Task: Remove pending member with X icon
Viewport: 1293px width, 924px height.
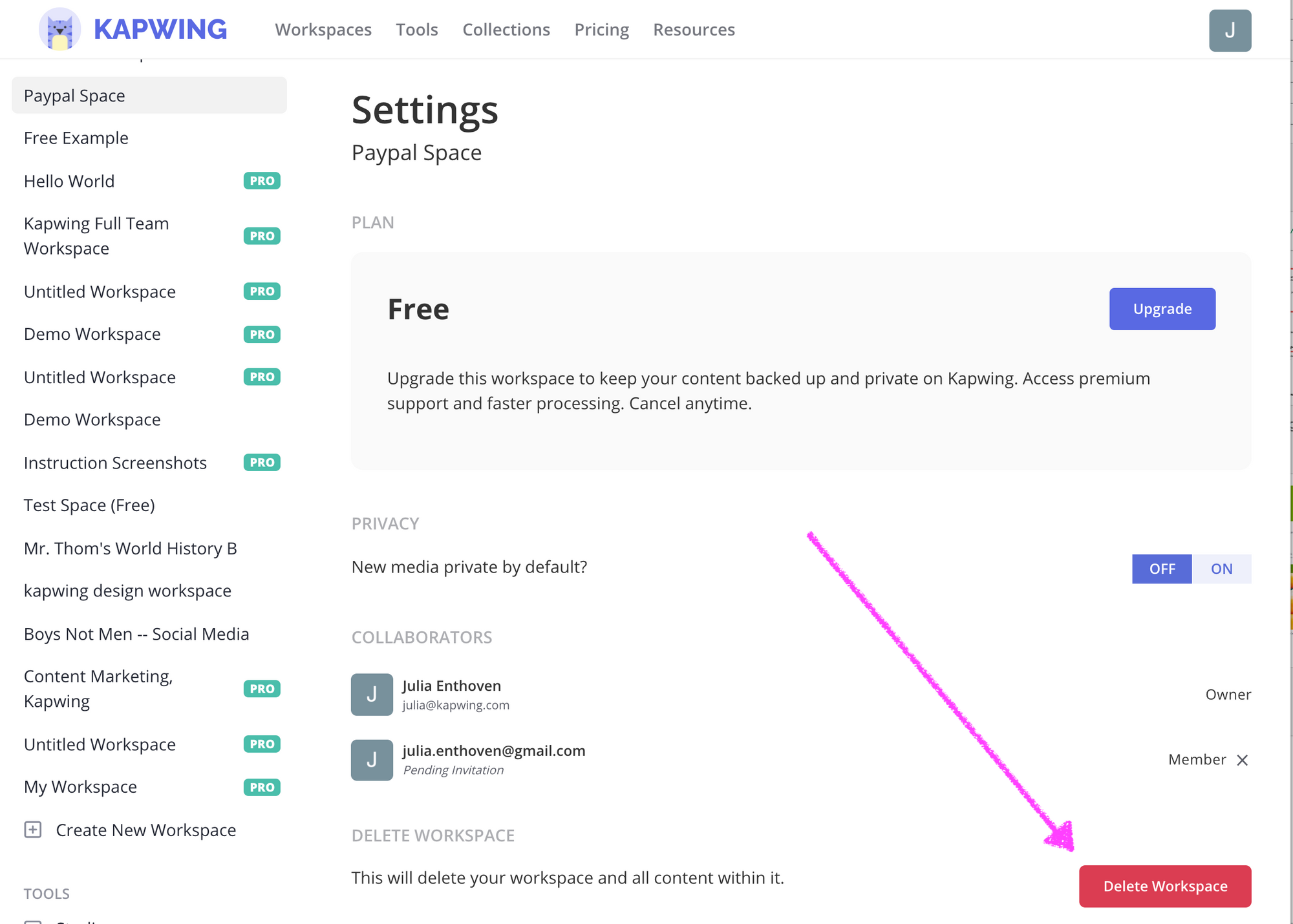Action: click(1242, 760)
